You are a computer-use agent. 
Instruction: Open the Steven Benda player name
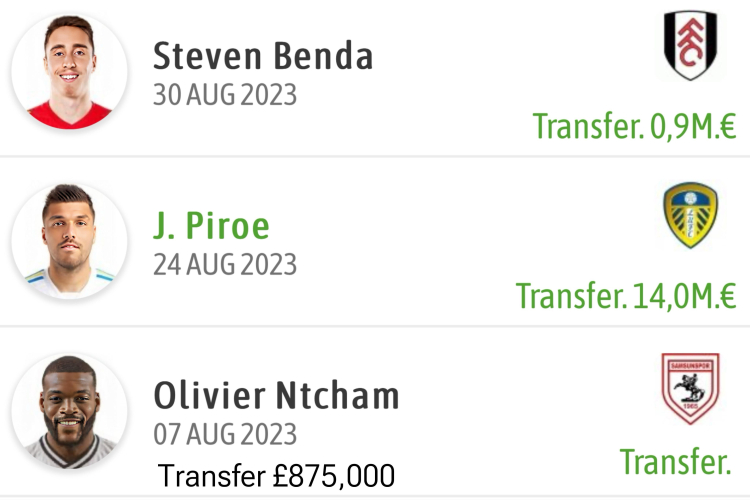(263, 56)
